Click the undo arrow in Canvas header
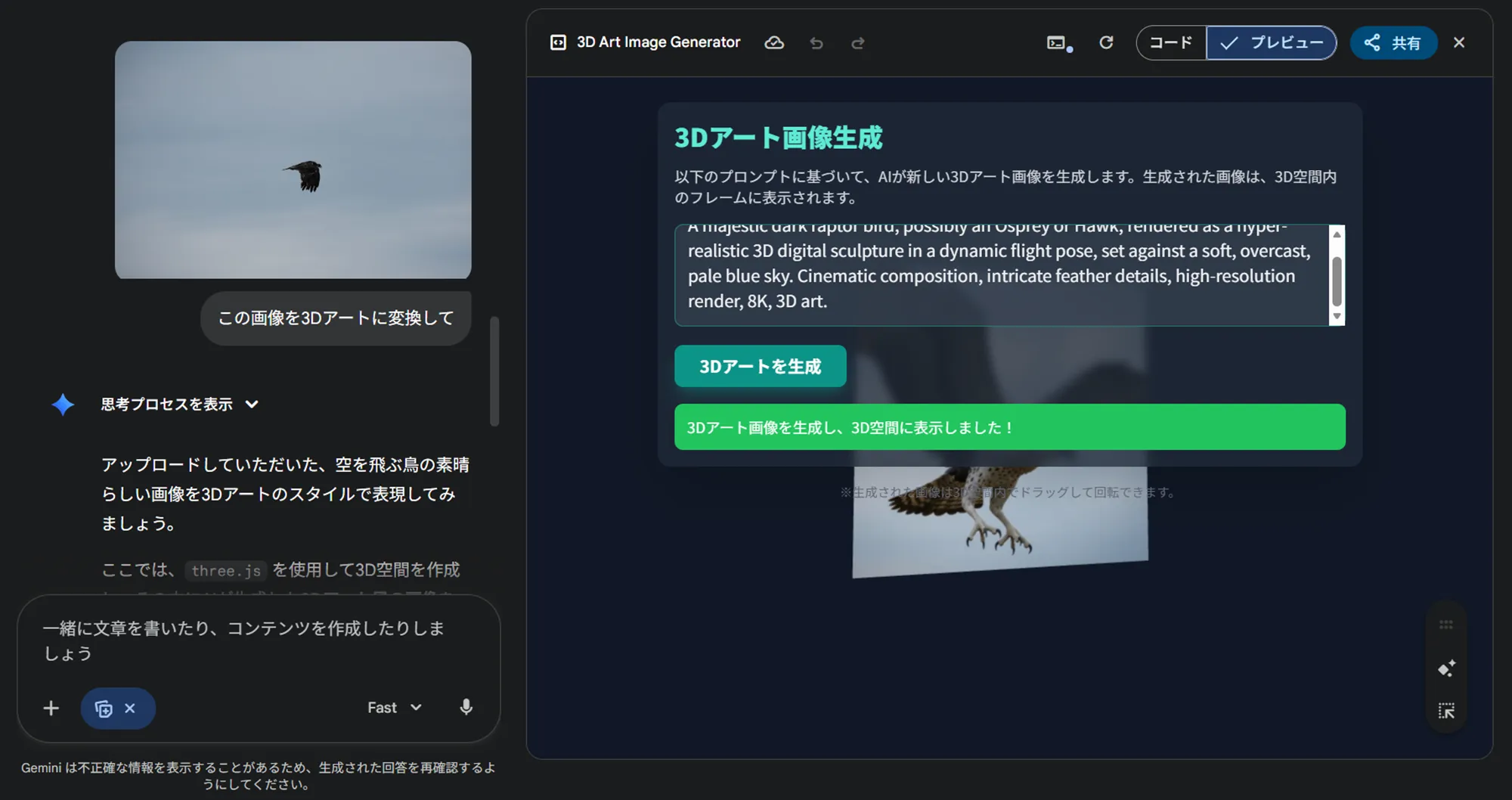1512x800 pixels. click(x=816, y=43)
